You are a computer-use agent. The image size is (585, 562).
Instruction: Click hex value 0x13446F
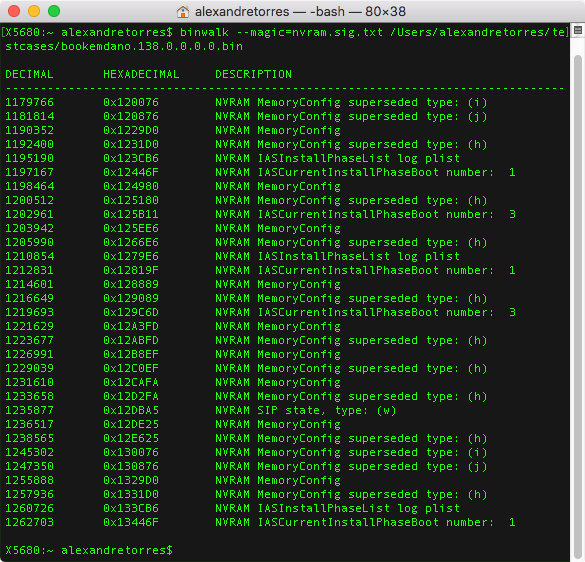pyautogui.click(x=131, y=522)
